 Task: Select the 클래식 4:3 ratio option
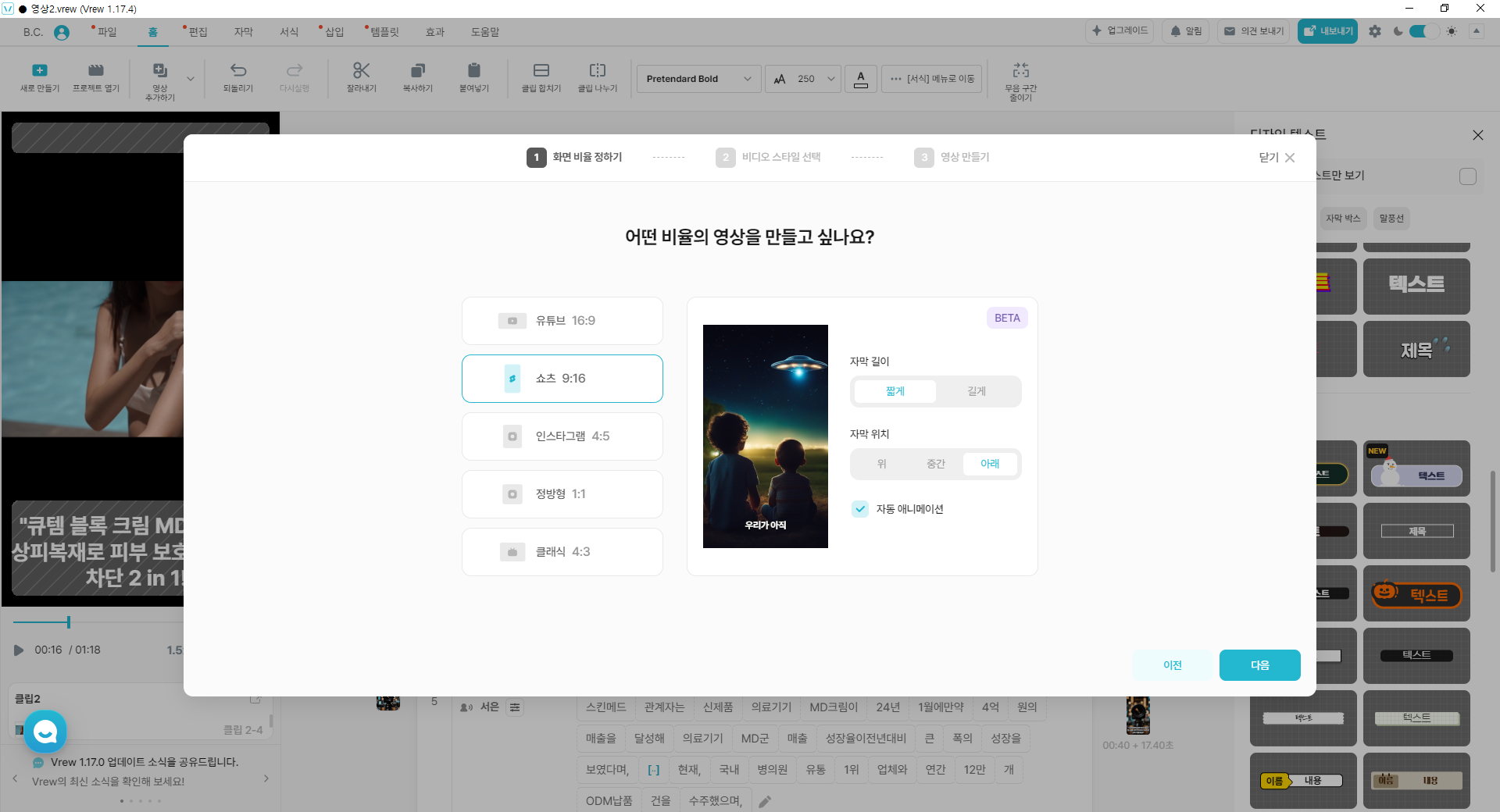tap(562, 552)
